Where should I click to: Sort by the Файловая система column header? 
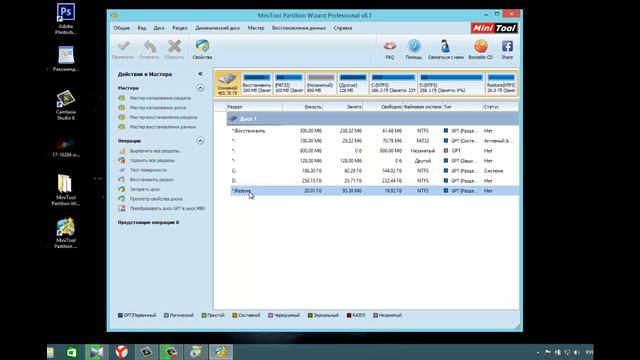(422, 107)
